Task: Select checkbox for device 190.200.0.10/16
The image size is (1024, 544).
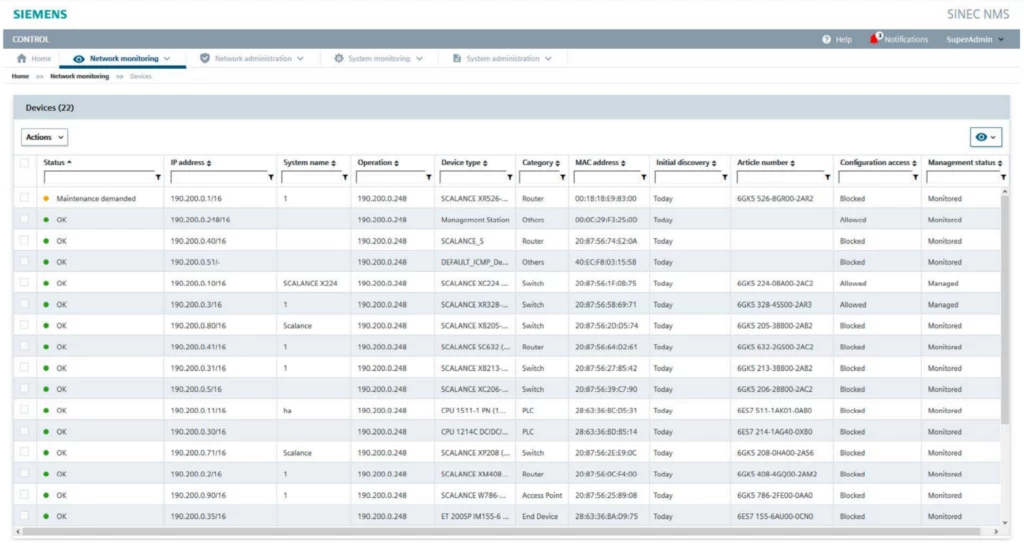Action: 25,283
